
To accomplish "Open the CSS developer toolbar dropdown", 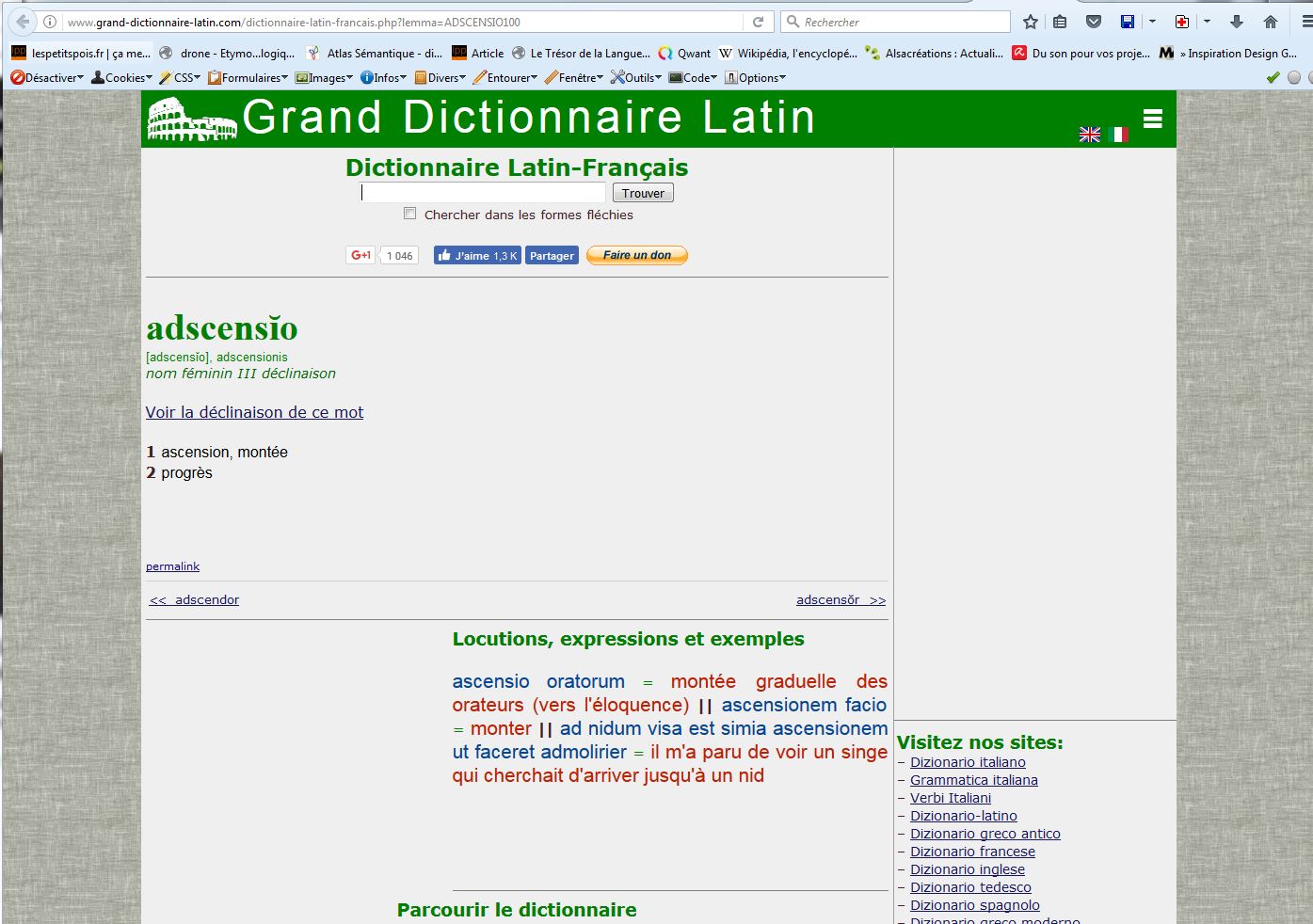I will [x=180, y=78].
